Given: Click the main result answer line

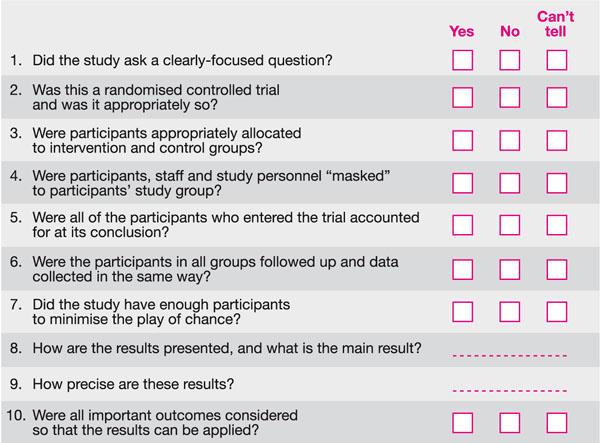Looking at the screenshot, I should tap(510, 355).
